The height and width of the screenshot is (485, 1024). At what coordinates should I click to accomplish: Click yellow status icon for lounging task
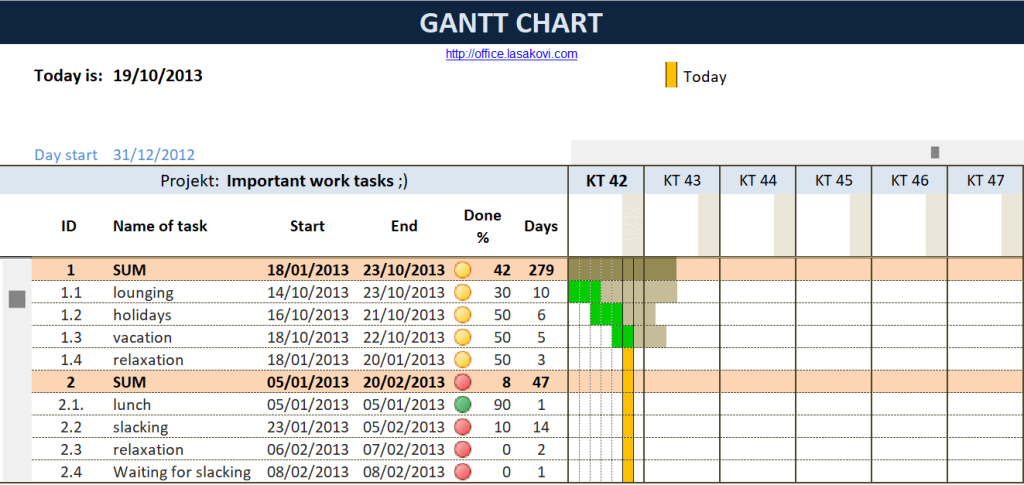pyautogui.click(x=462, y=293)
